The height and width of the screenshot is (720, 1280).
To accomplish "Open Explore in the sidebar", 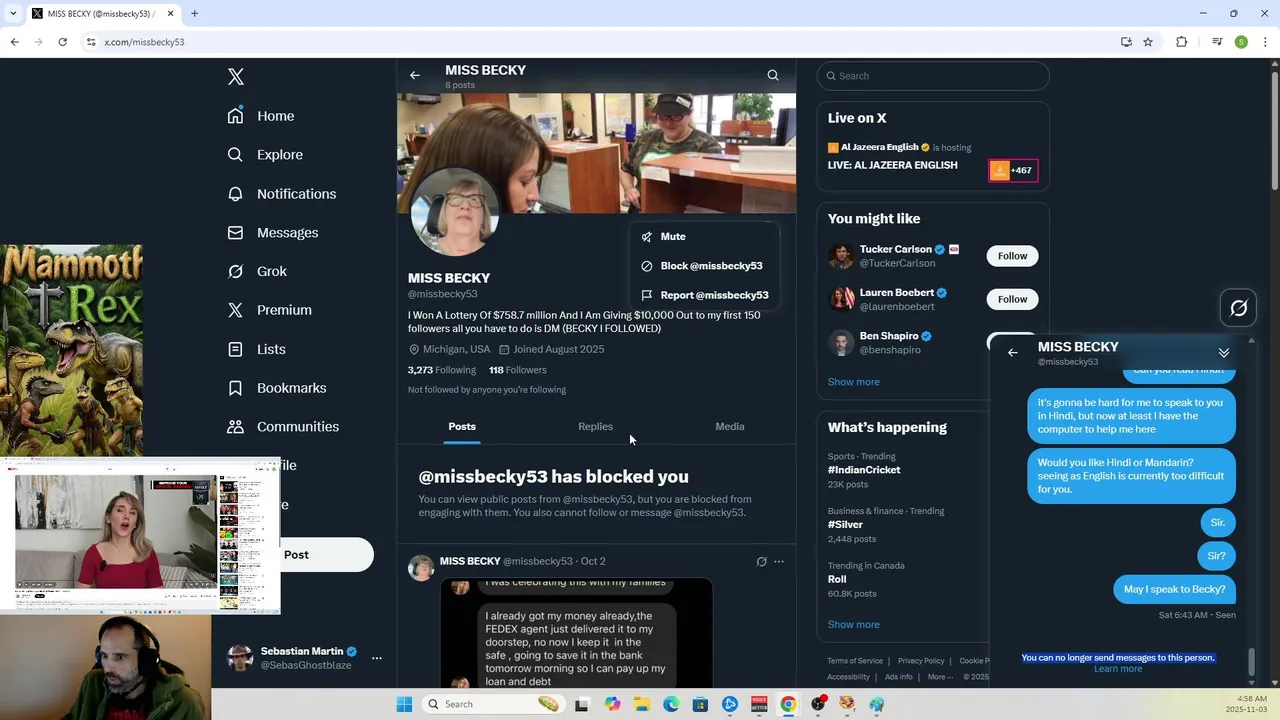I will tap(265, 155).
